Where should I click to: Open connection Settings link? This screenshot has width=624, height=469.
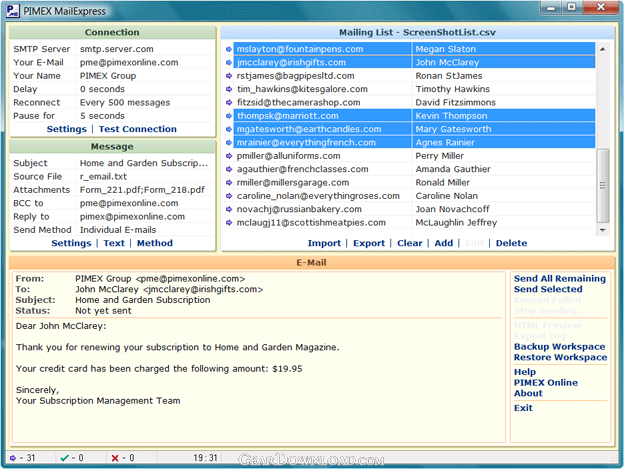pyautogui.click(x=66, y=129)
